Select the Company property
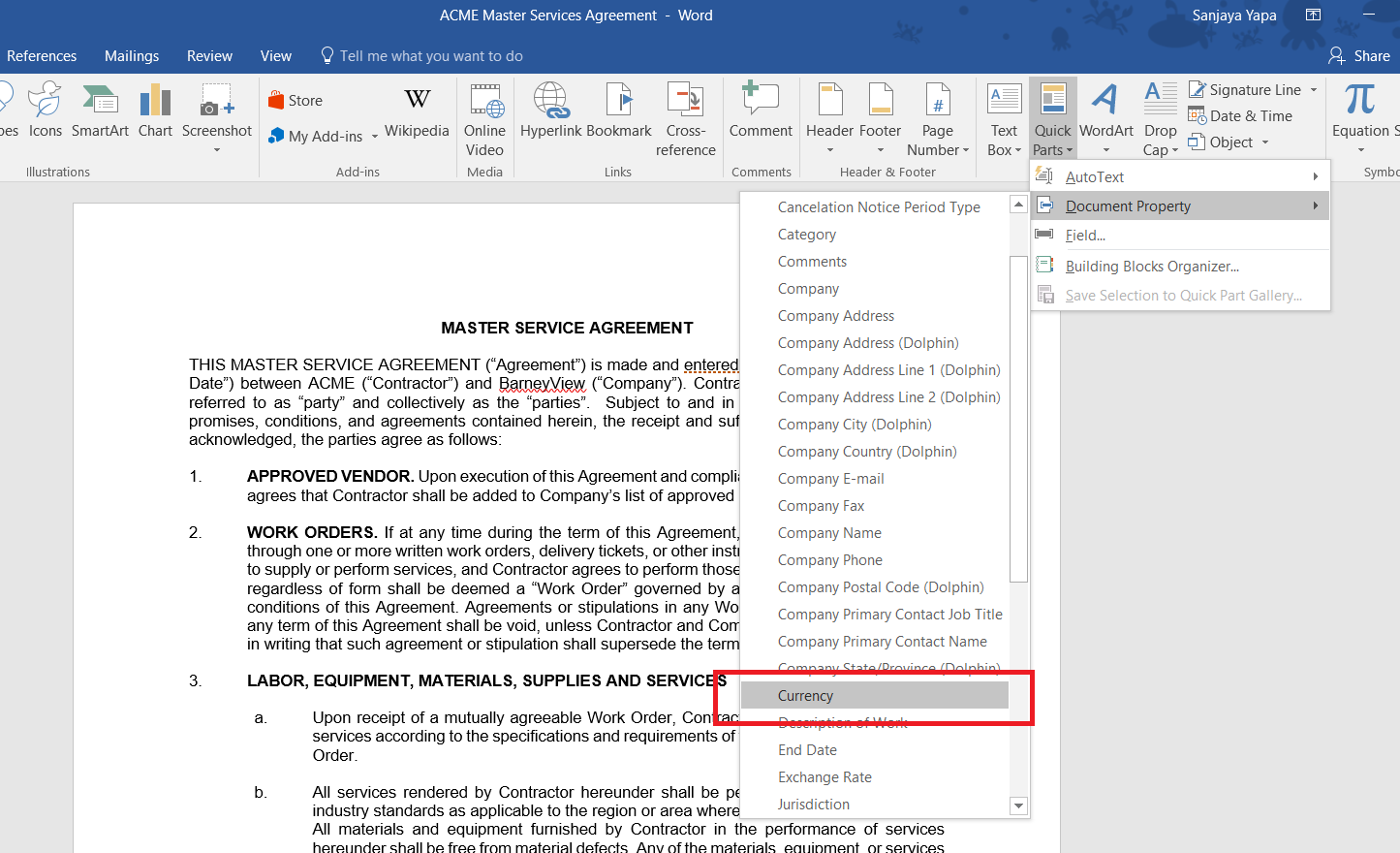The image size is (1400, 853). pos(875,289)
